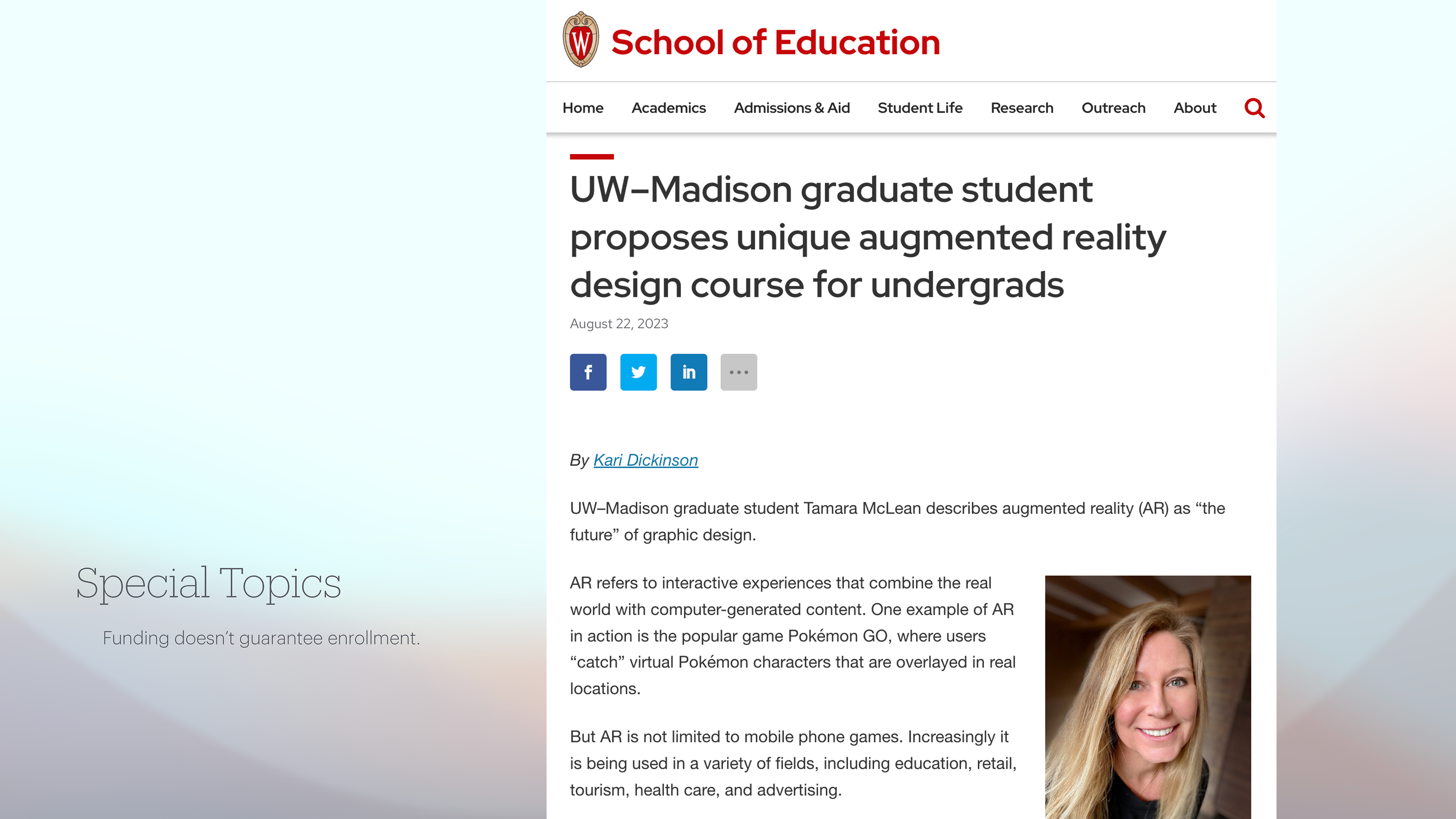Select Outreach in navigation bar

pos(1113,108)
